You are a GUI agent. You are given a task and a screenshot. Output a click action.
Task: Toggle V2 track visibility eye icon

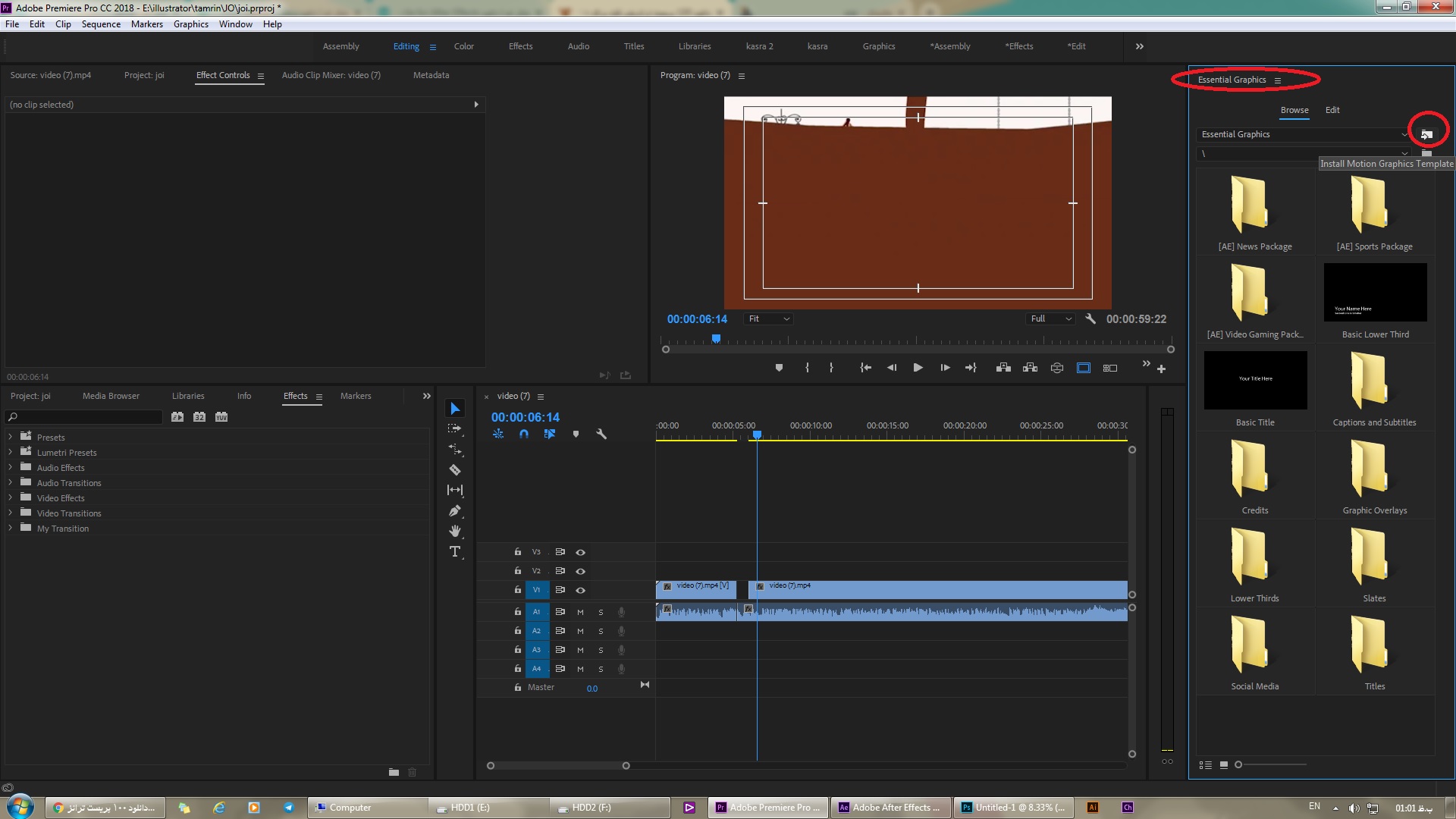pos(579,571)
